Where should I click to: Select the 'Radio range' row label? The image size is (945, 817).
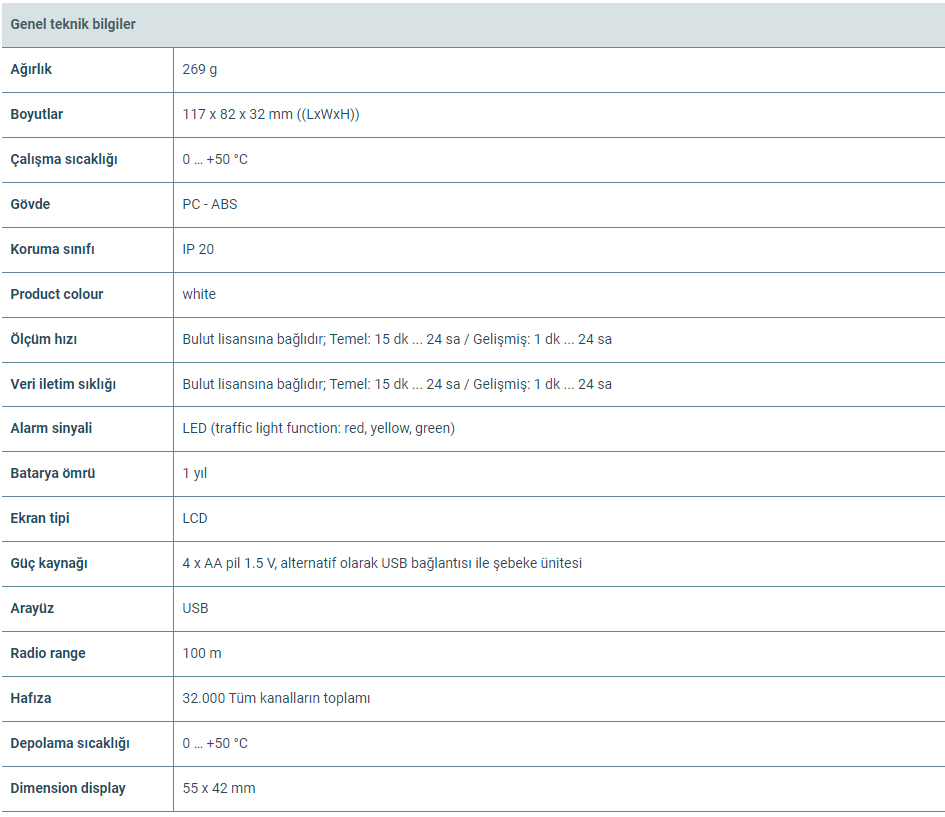[x=48, y=653]
